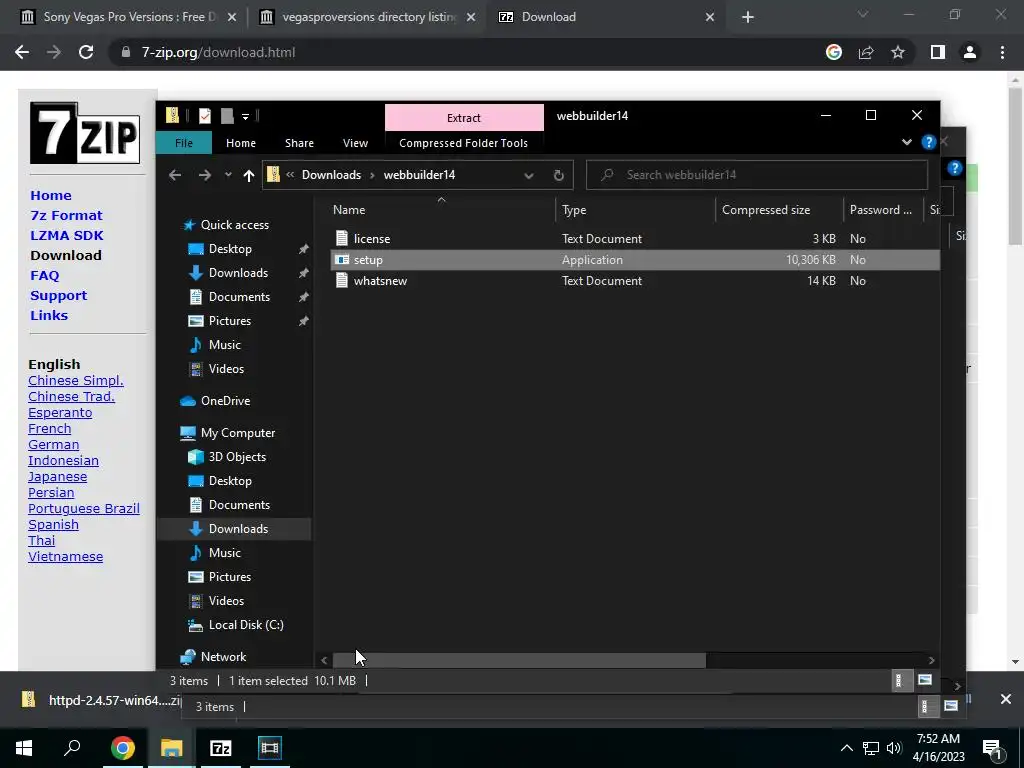The height and width of the screenshot is (768, 1024).
Task: Expand the address bar history dropdown
Action: click(528, 175)
